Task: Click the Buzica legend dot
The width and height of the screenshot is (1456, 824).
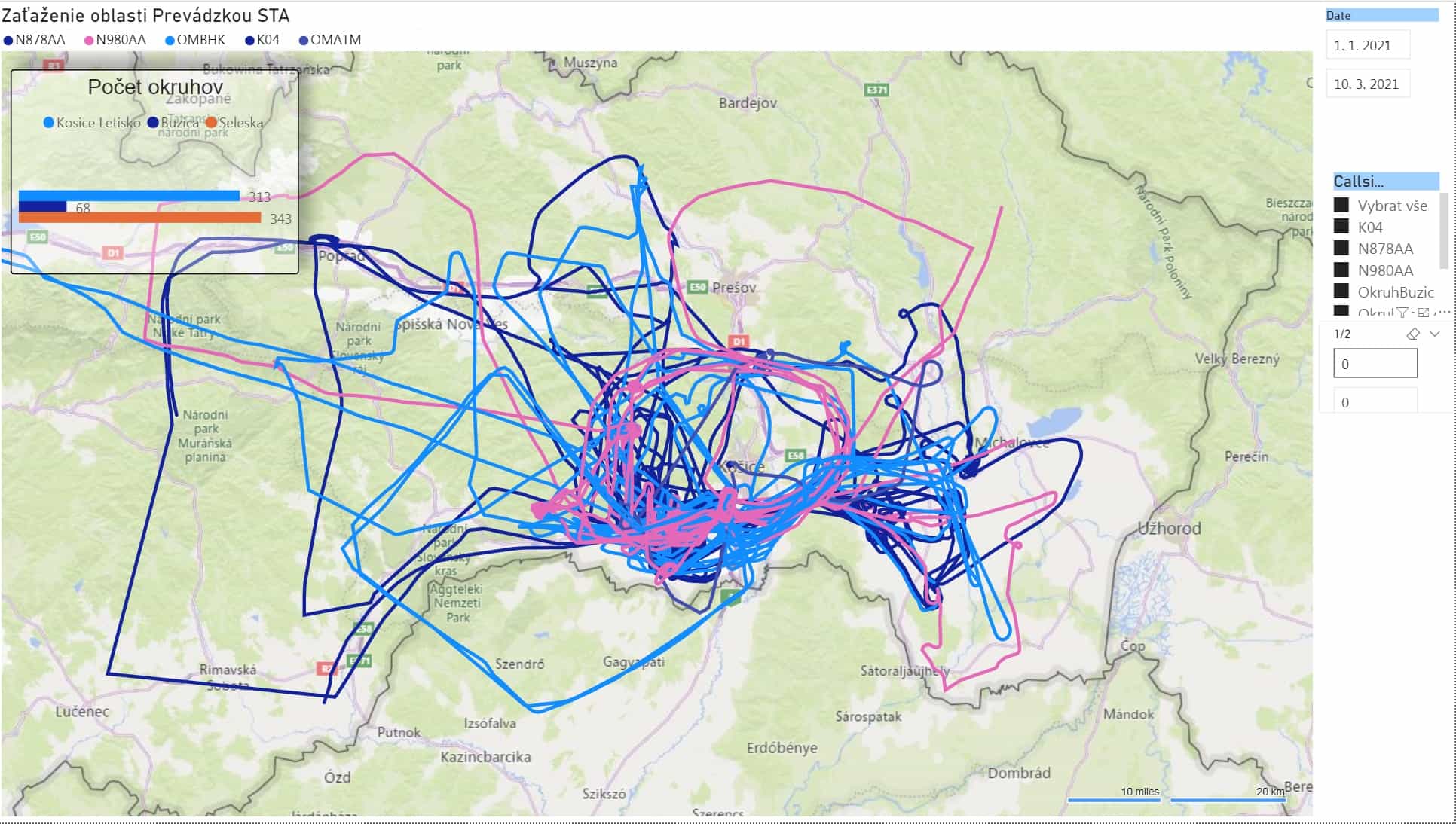Action: click(153, 122)
